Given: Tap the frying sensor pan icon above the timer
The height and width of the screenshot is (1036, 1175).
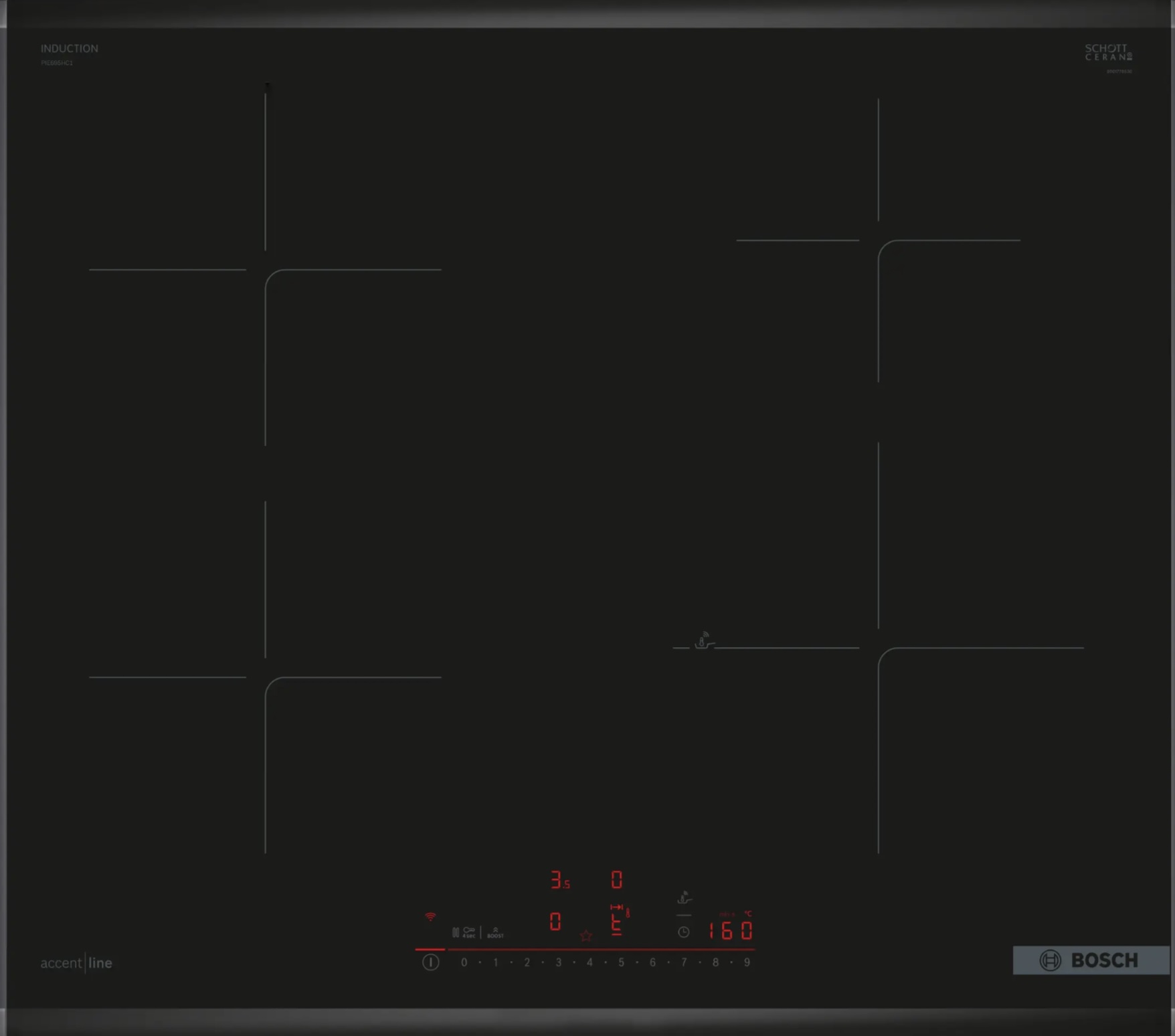Looking at the screenshot, I should pos(684,897).
